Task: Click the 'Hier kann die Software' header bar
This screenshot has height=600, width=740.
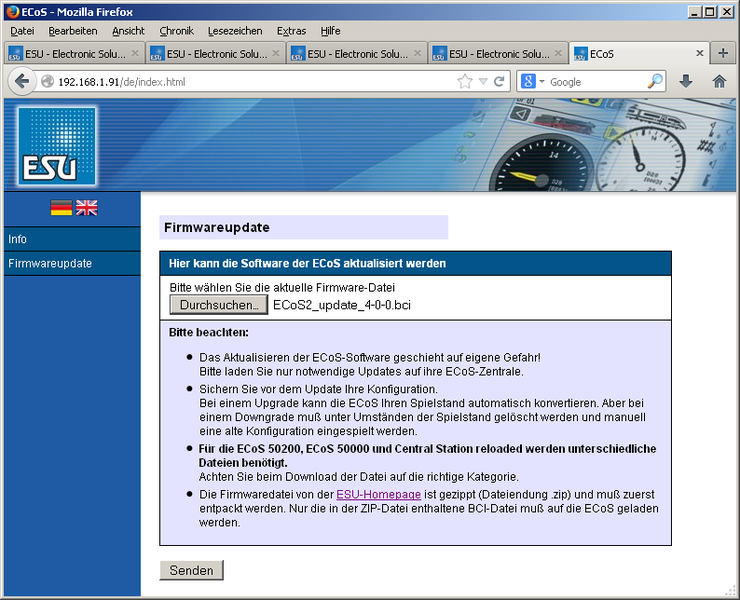Action: point(415,263)
